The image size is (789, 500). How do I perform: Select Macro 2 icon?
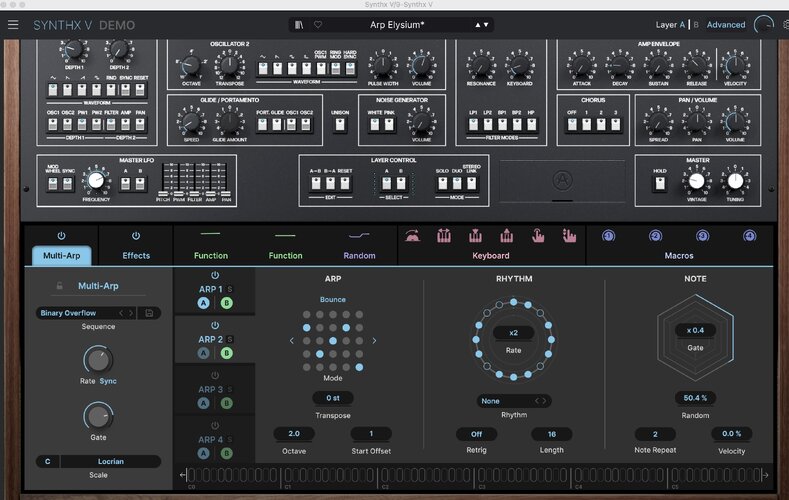[655, 236]
